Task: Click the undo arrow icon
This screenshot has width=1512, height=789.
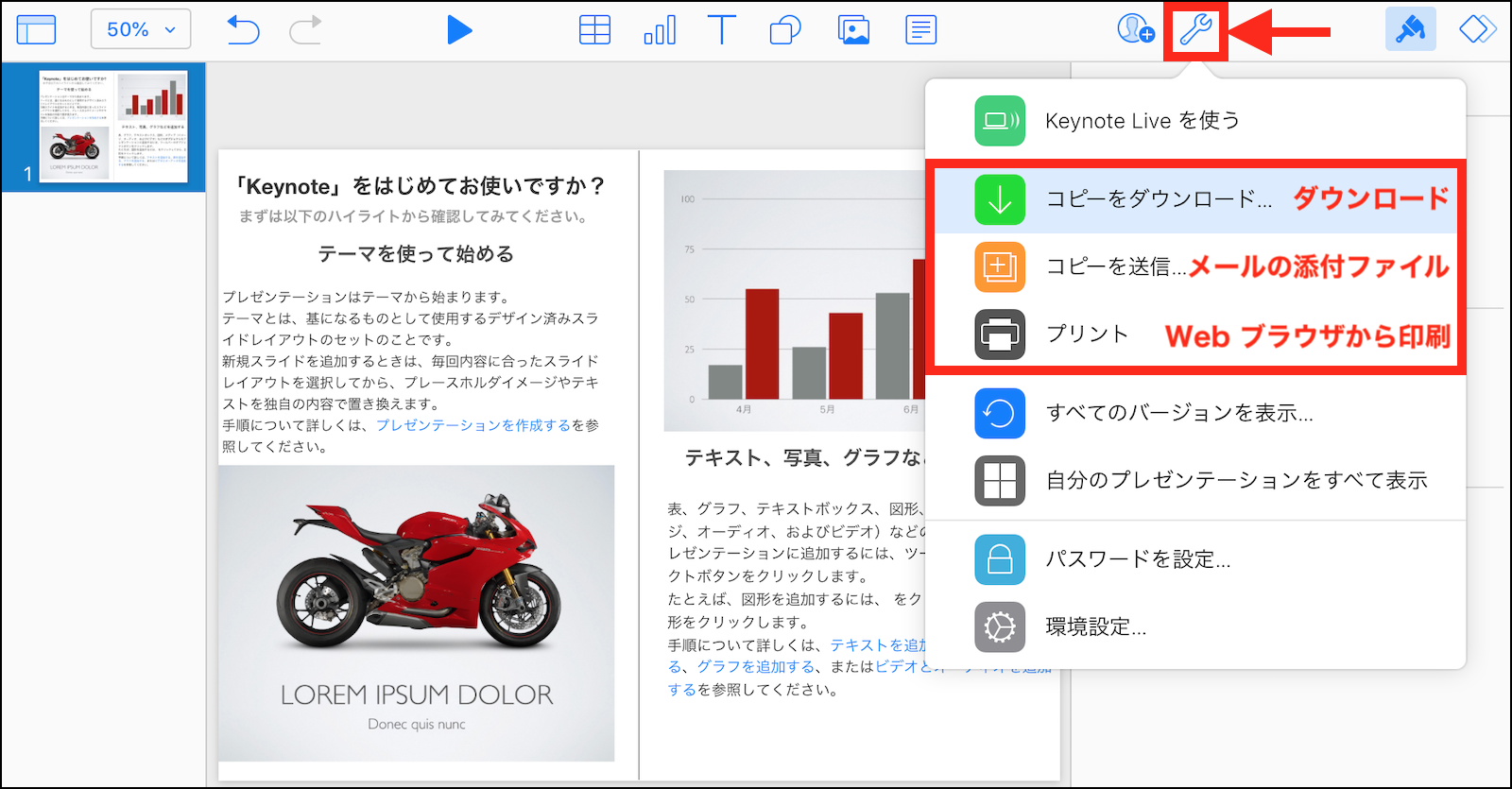Action: (x=243, y=30)
